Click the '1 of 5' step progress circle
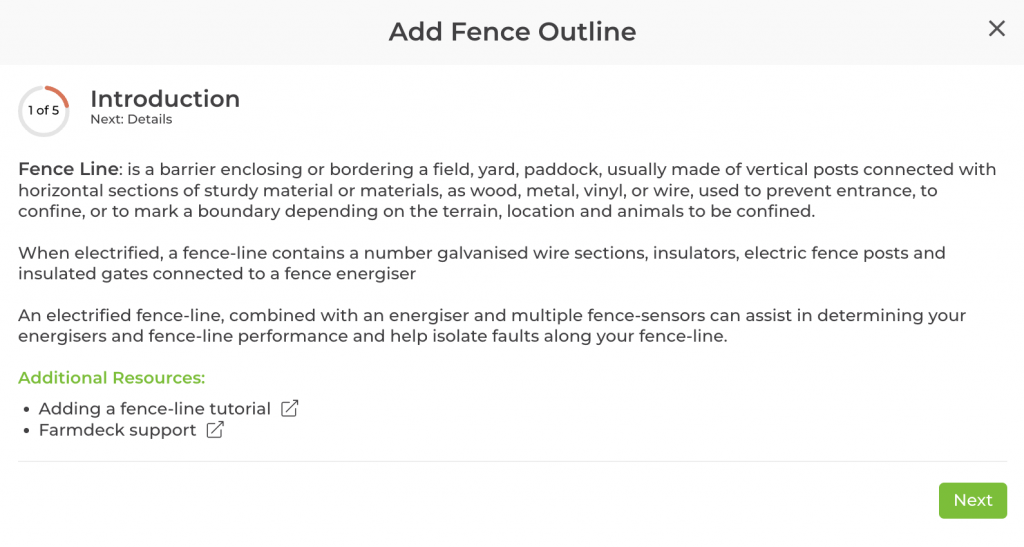The width and height of the screenshot is (1024, 547). pyautogui.click(x=43, y=111)
